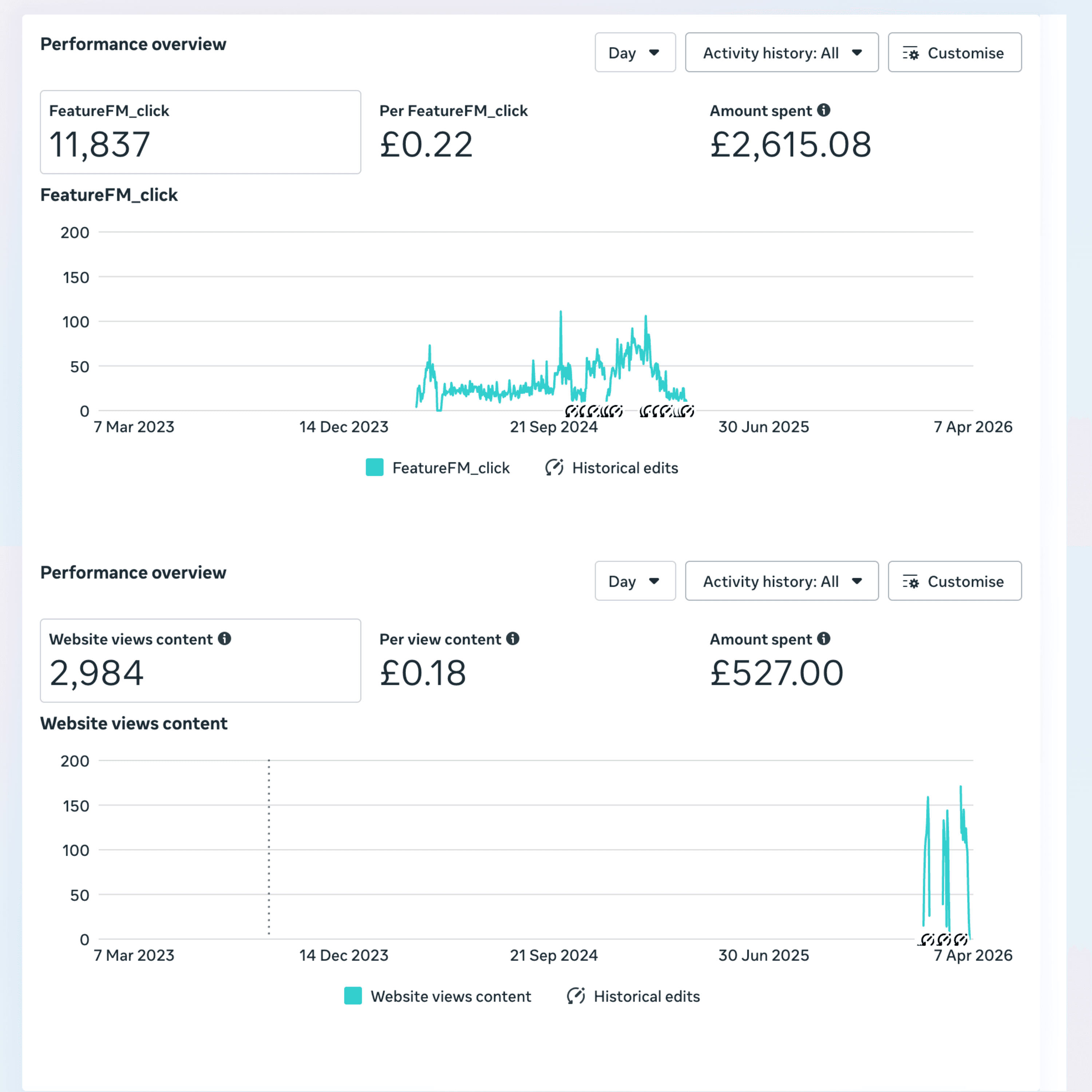This screenshot has height=1092, width=1092.
Task: Open the Day dropdown in bottom panel
Action: (x=635, y=581)
